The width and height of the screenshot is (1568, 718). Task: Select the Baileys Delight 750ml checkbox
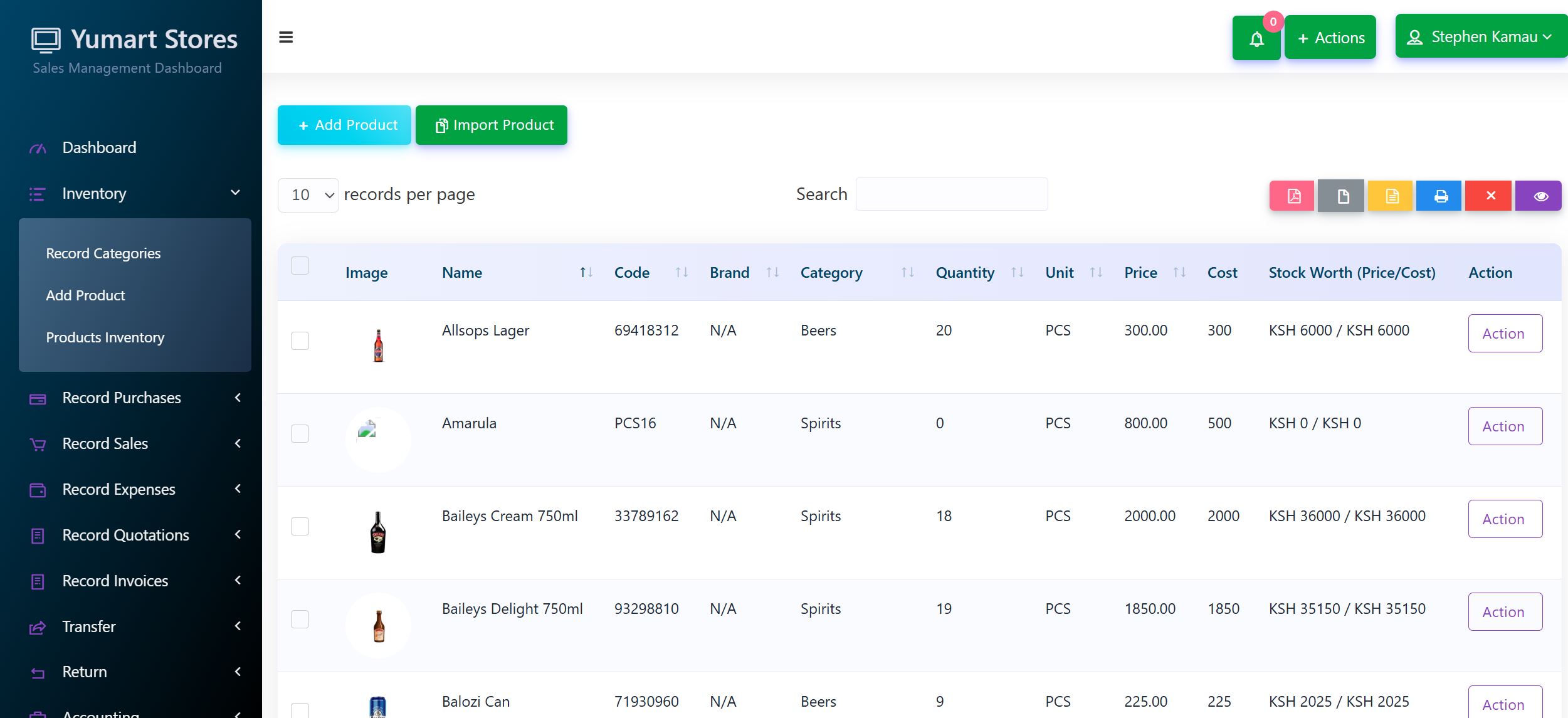[x=300, y=620]
